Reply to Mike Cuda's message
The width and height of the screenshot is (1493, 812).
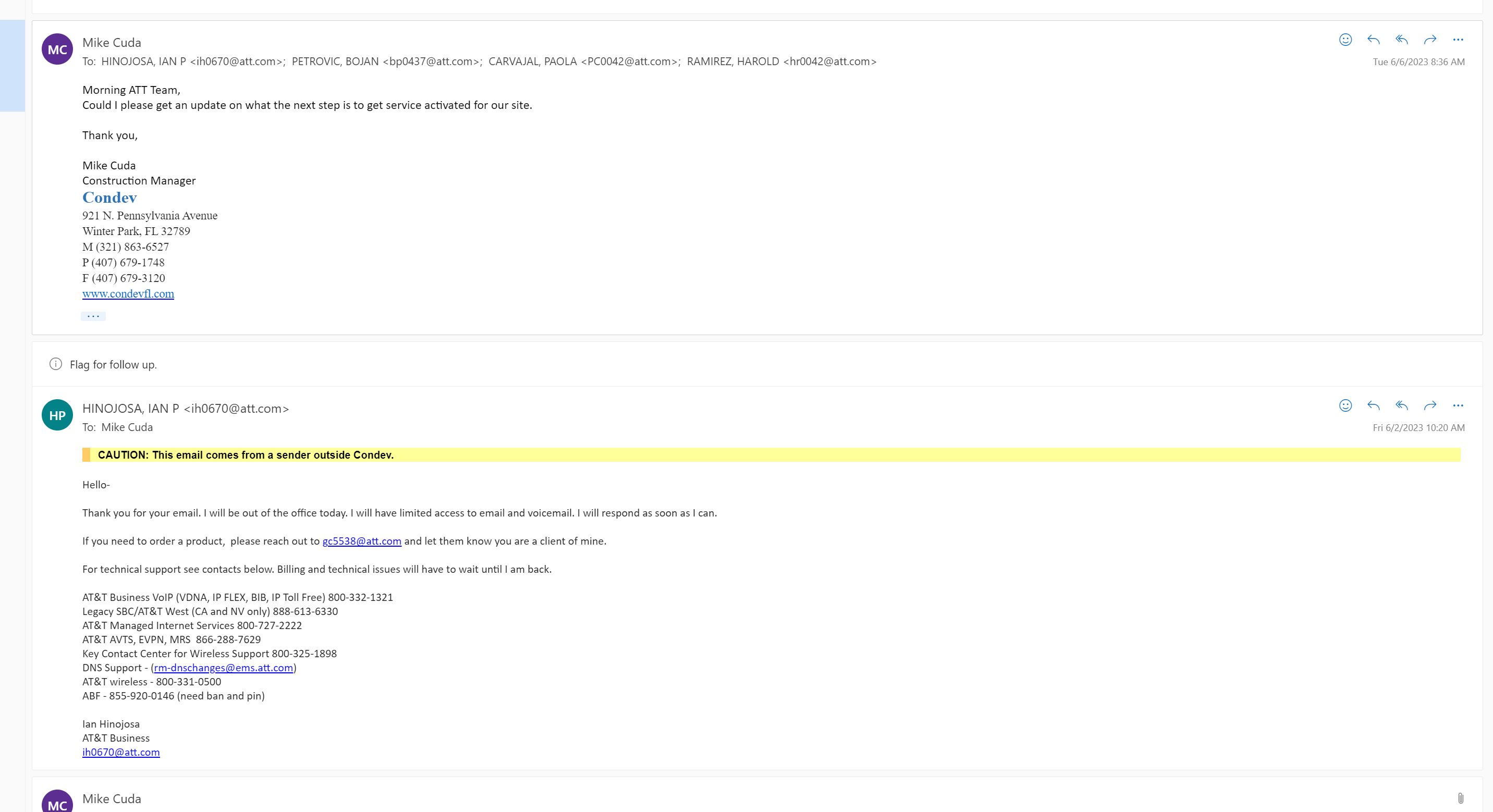(1374, 40)
